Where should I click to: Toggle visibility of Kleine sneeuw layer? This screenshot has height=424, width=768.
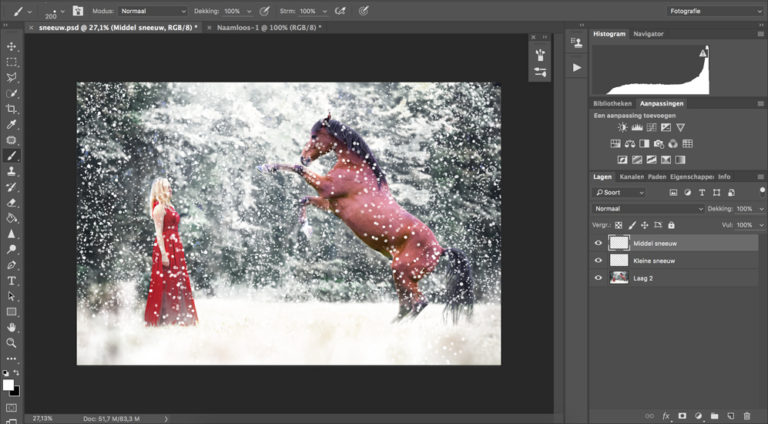pyautogui.click(x=599, y=260)
